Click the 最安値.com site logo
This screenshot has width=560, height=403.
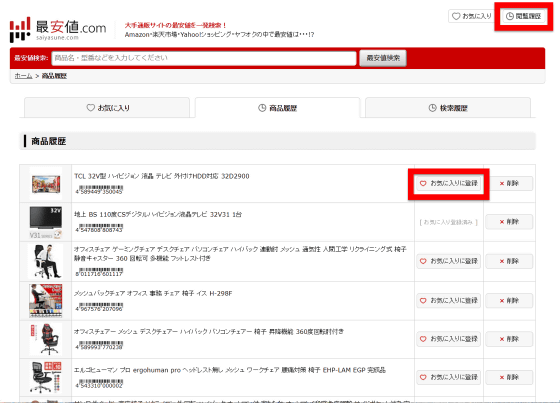pos(58,29)
